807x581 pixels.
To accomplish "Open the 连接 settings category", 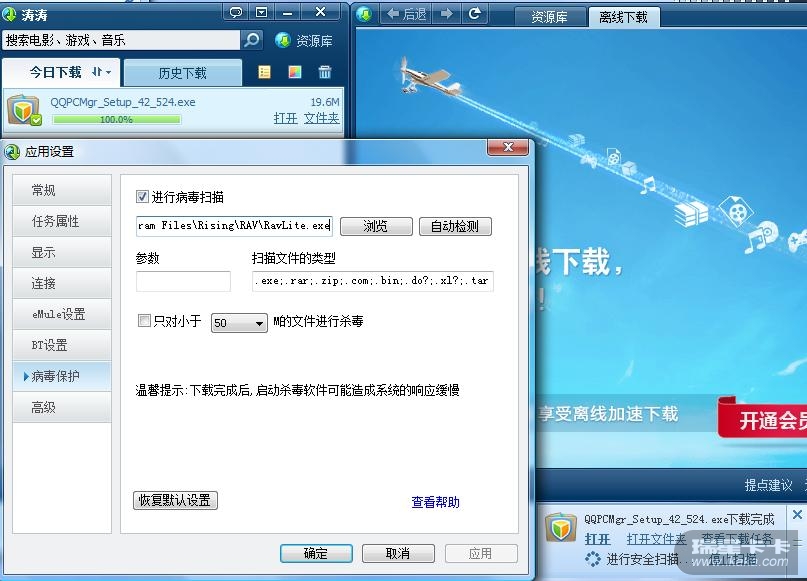I will click(62, 283).
